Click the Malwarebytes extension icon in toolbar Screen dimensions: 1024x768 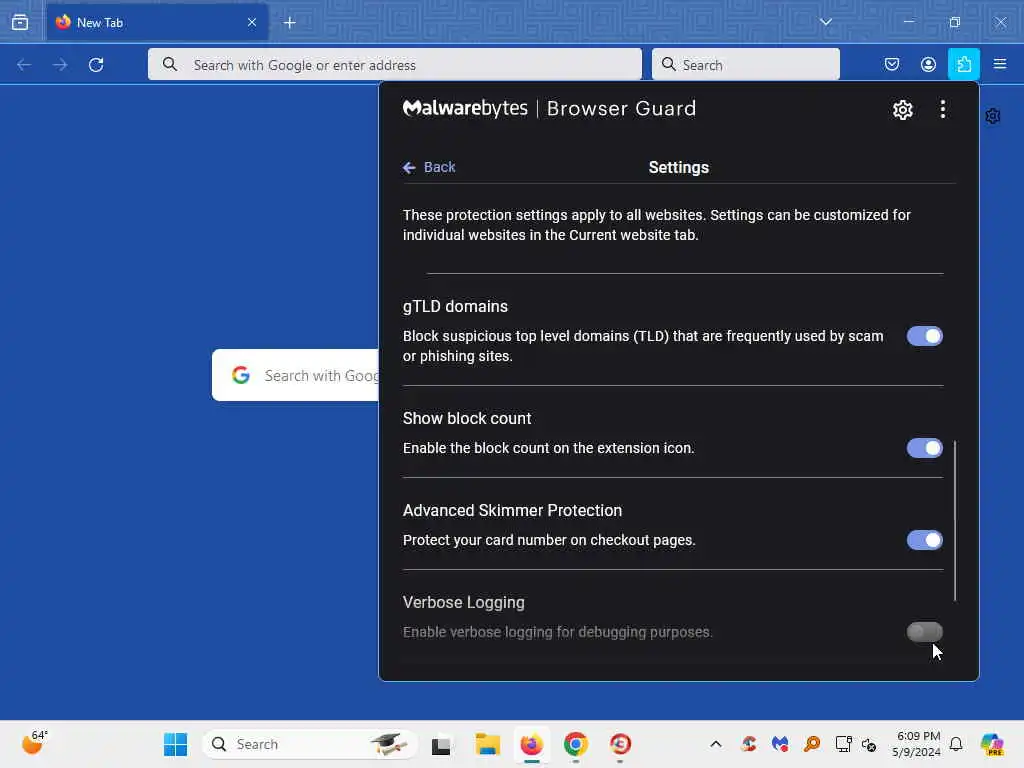click(963, 65)
